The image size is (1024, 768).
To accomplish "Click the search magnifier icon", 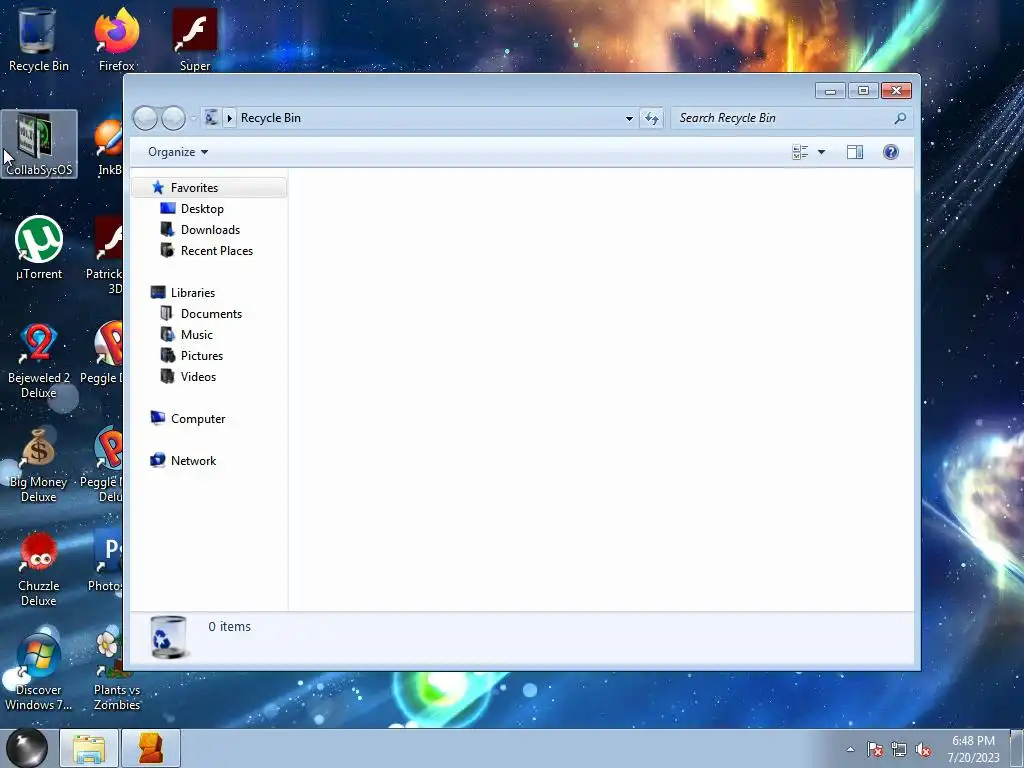I will 900,118.
